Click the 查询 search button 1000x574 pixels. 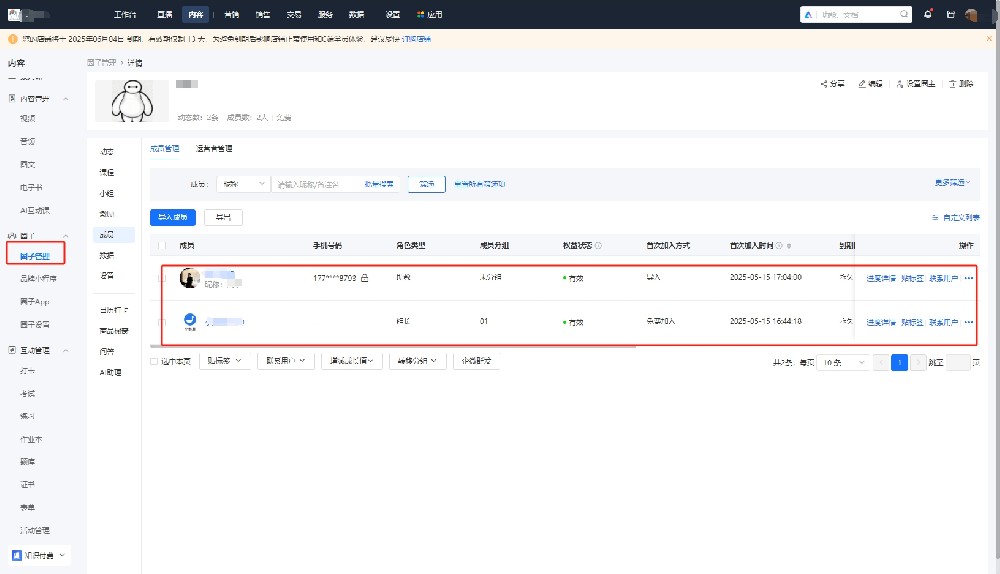427,184
